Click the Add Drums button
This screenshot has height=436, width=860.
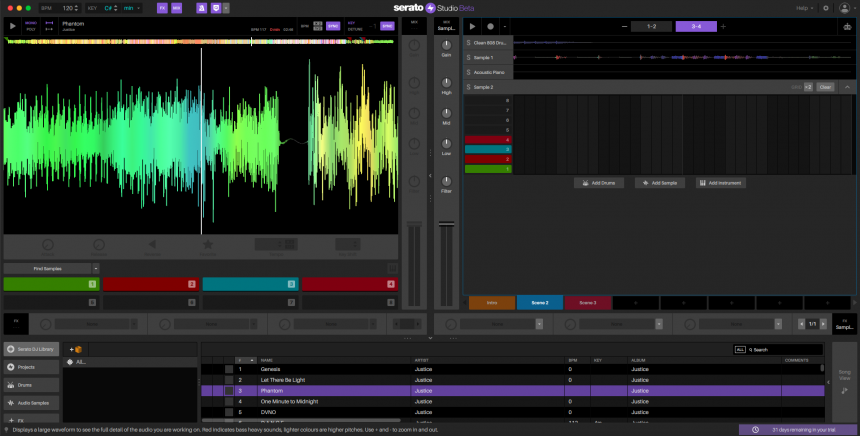[599, 183]
